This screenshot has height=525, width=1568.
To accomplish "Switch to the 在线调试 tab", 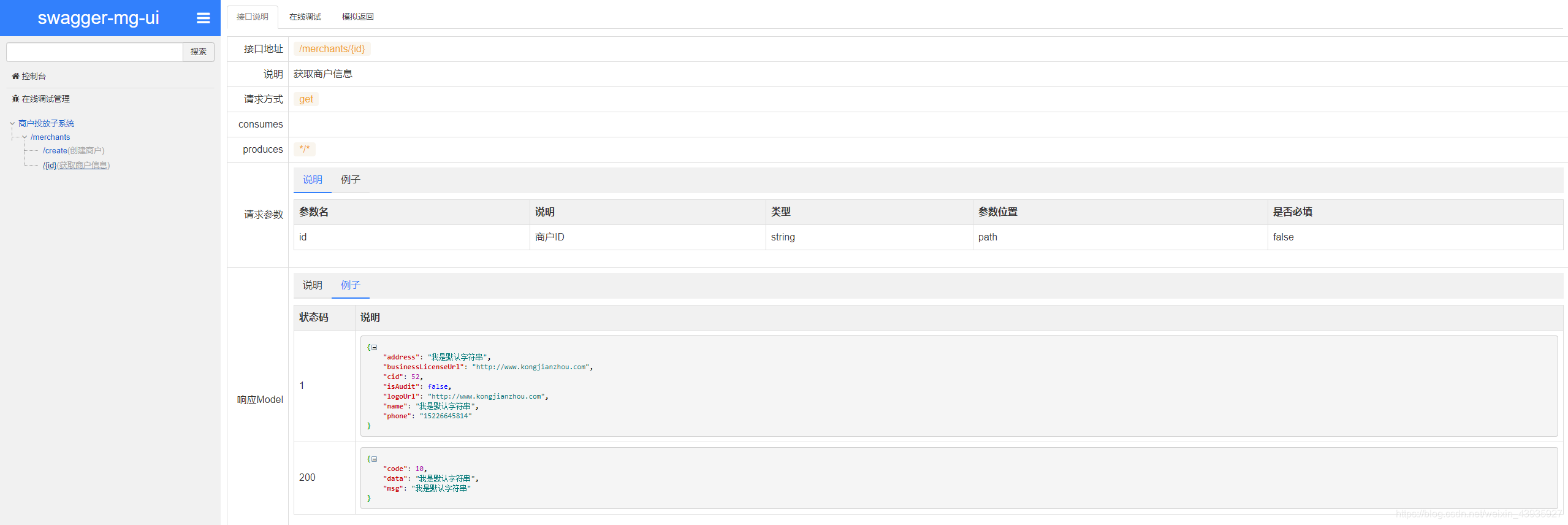I will point(305,17).
